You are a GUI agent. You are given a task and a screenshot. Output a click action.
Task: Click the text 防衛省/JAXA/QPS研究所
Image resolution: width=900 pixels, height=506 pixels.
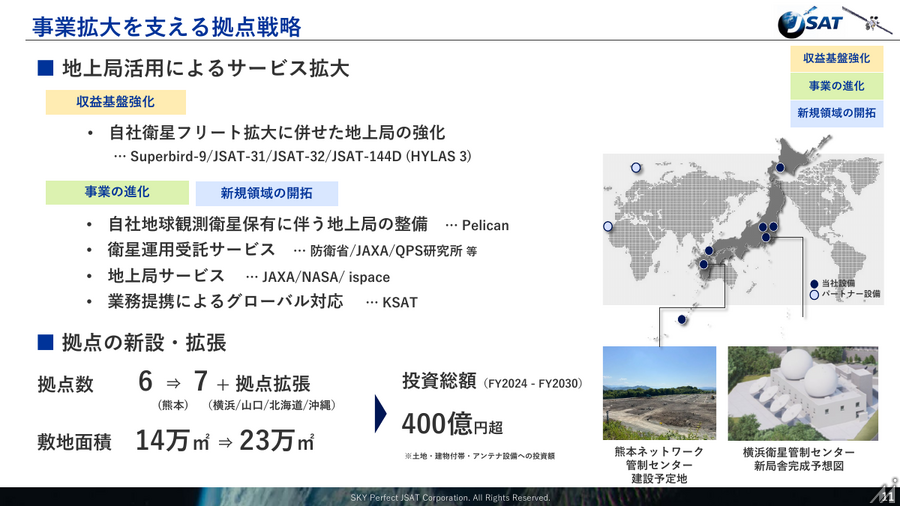point(386,251)
